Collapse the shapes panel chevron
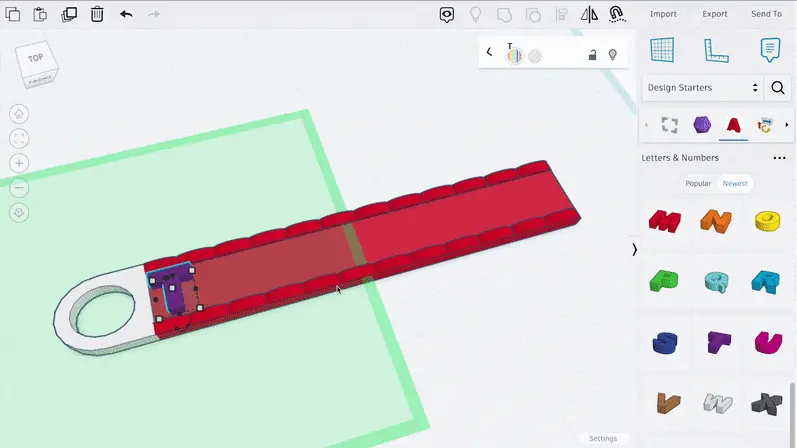 [634, 249]
